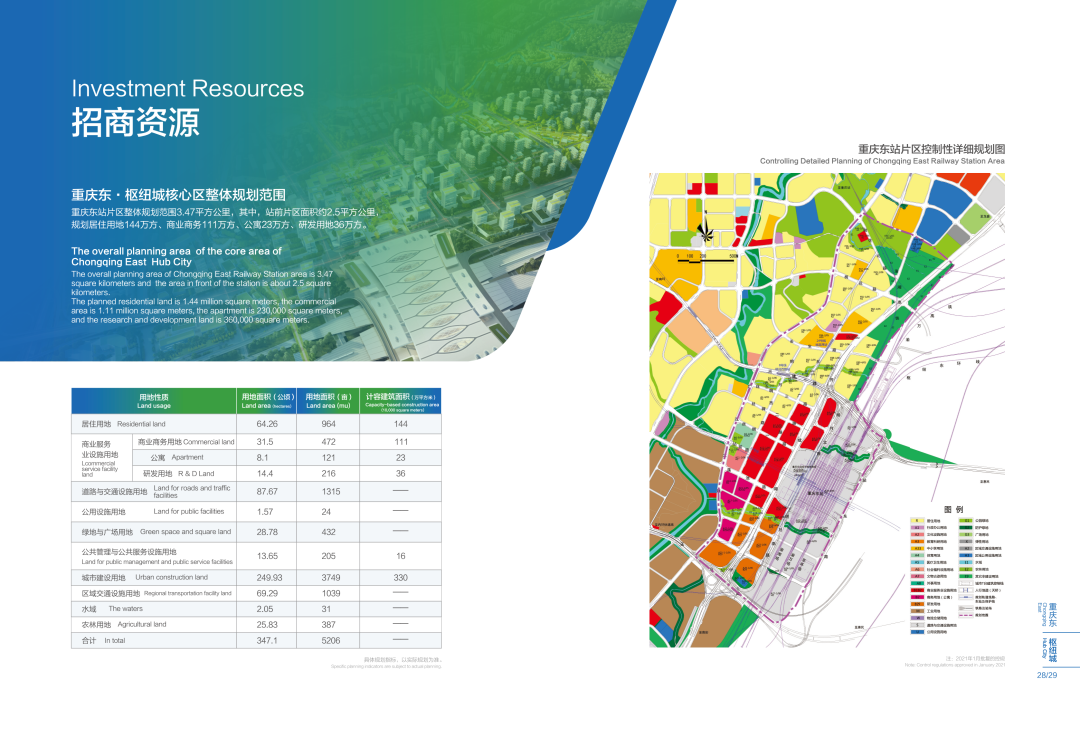Click the "347.1" total hectares value
The height and width of the screenshot is (738, 1080).
(267, 640)
